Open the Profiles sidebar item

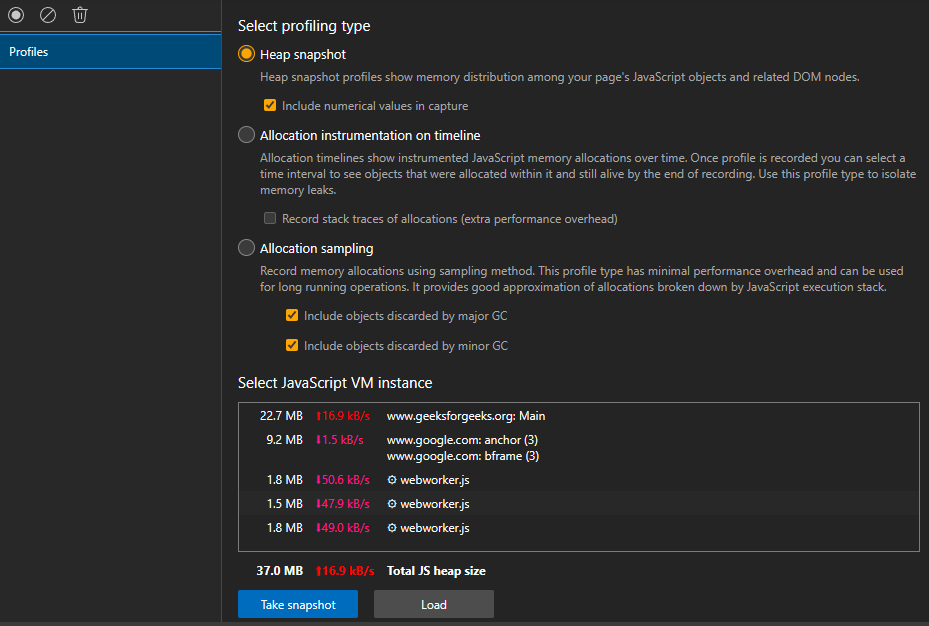coord(110,52)
